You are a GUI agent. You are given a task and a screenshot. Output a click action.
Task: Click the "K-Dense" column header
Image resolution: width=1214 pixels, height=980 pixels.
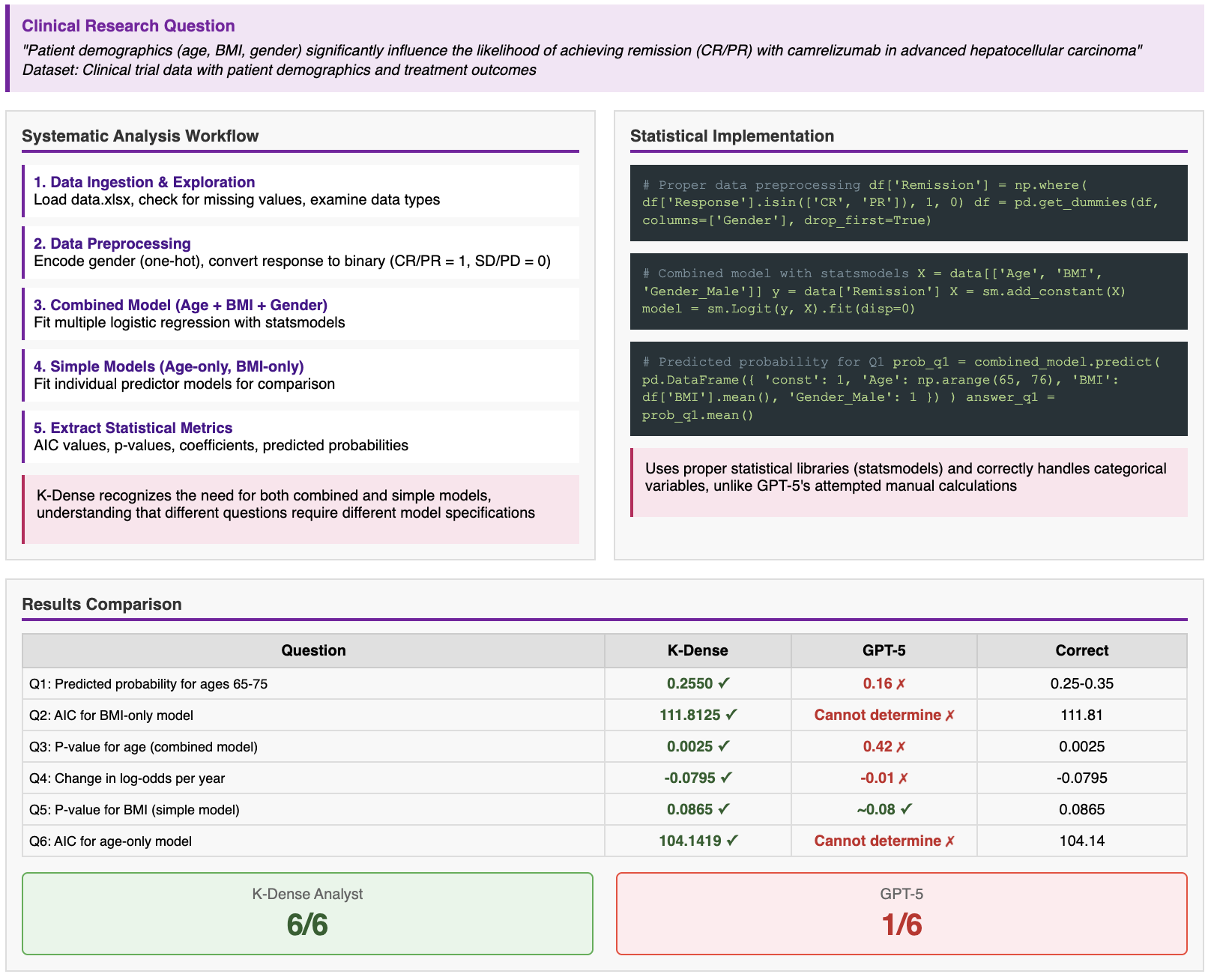(698, 650)
